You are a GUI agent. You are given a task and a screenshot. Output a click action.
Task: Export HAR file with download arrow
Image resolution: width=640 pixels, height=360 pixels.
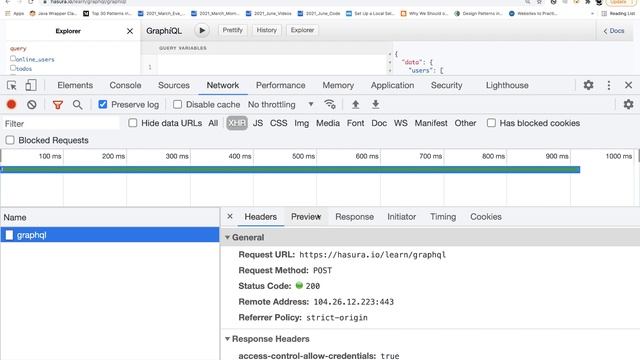tap(376, 104)
